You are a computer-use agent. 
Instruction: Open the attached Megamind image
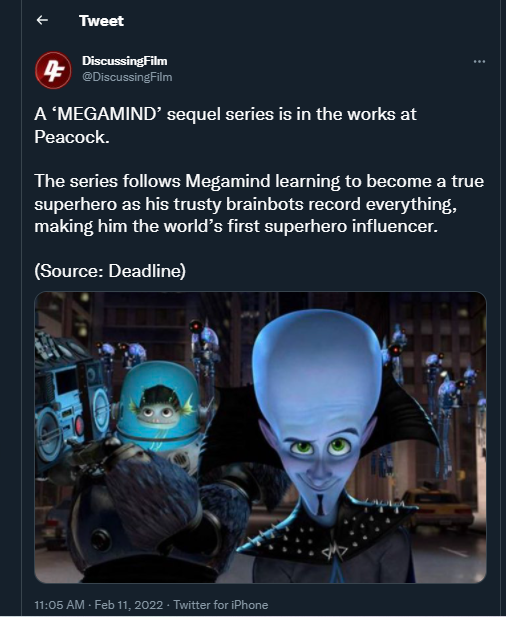[x=260, y=437]
